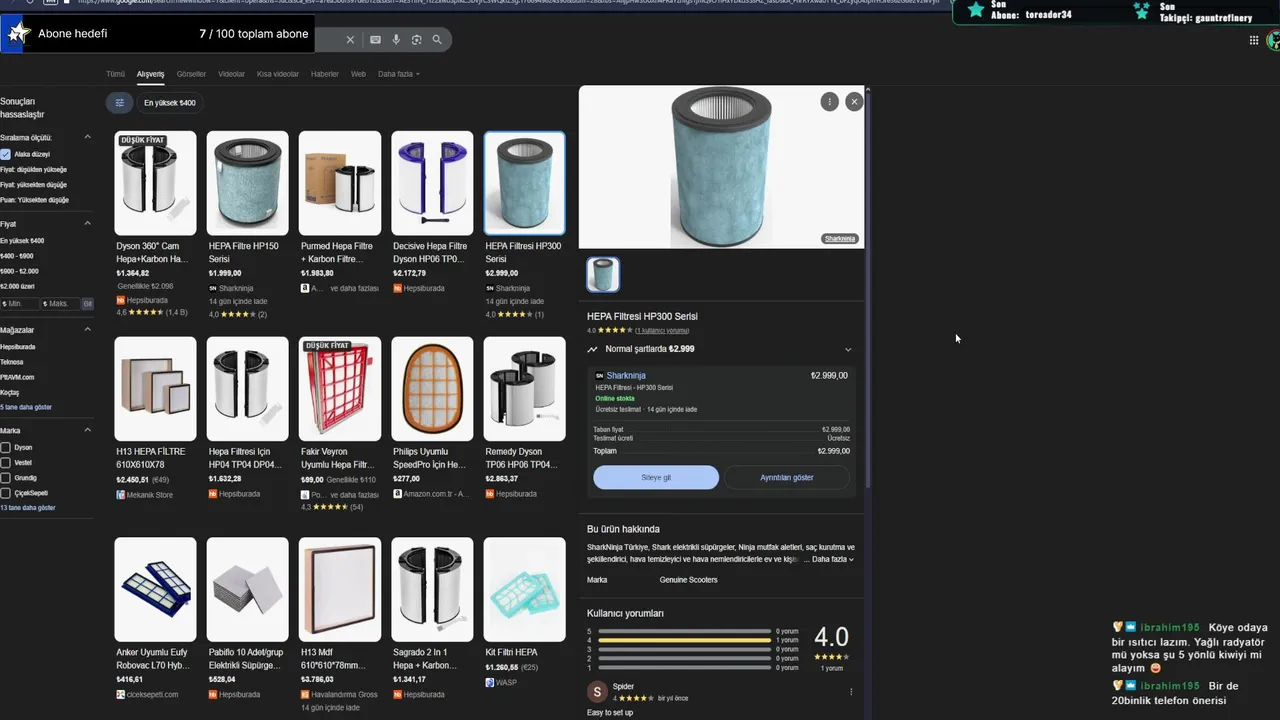Switch to the Videolar tab
Screen dimensions: 1280x720
pyautogui.click(x=231, y=74)
